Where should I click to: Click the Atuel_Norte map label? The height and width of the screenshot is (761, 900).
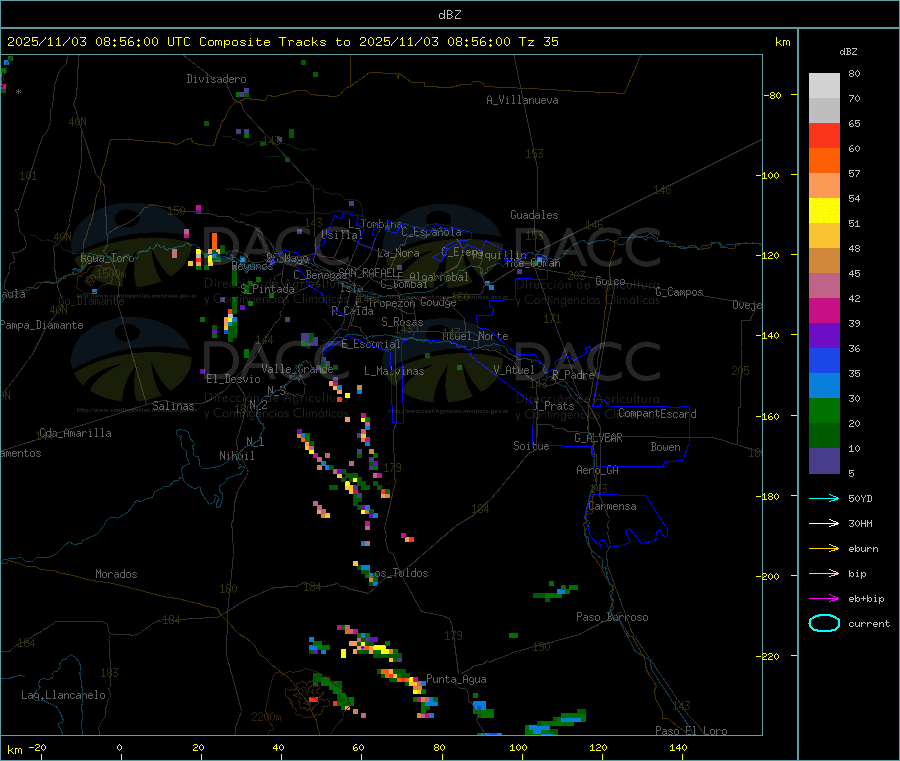tap(475, 336)
